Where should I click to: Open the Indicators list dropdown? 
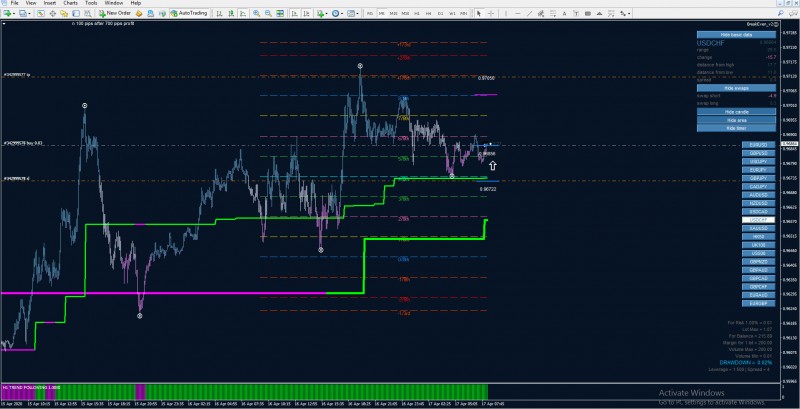[x=322, y=13]
